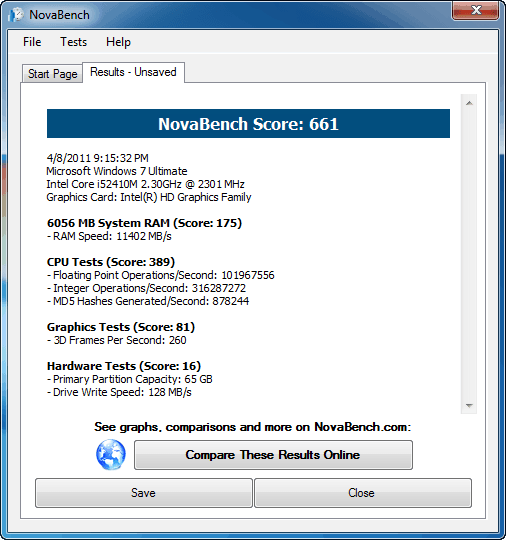Open the Tests menu
This screenshot has height=540, width=506.
73,42
